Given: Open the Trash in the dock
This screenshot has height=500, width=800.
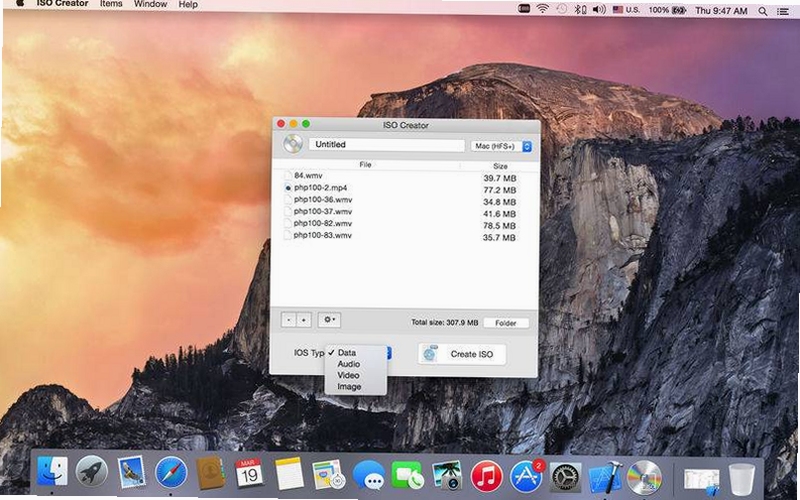Looking at the screenshot, I should (741, 478).
